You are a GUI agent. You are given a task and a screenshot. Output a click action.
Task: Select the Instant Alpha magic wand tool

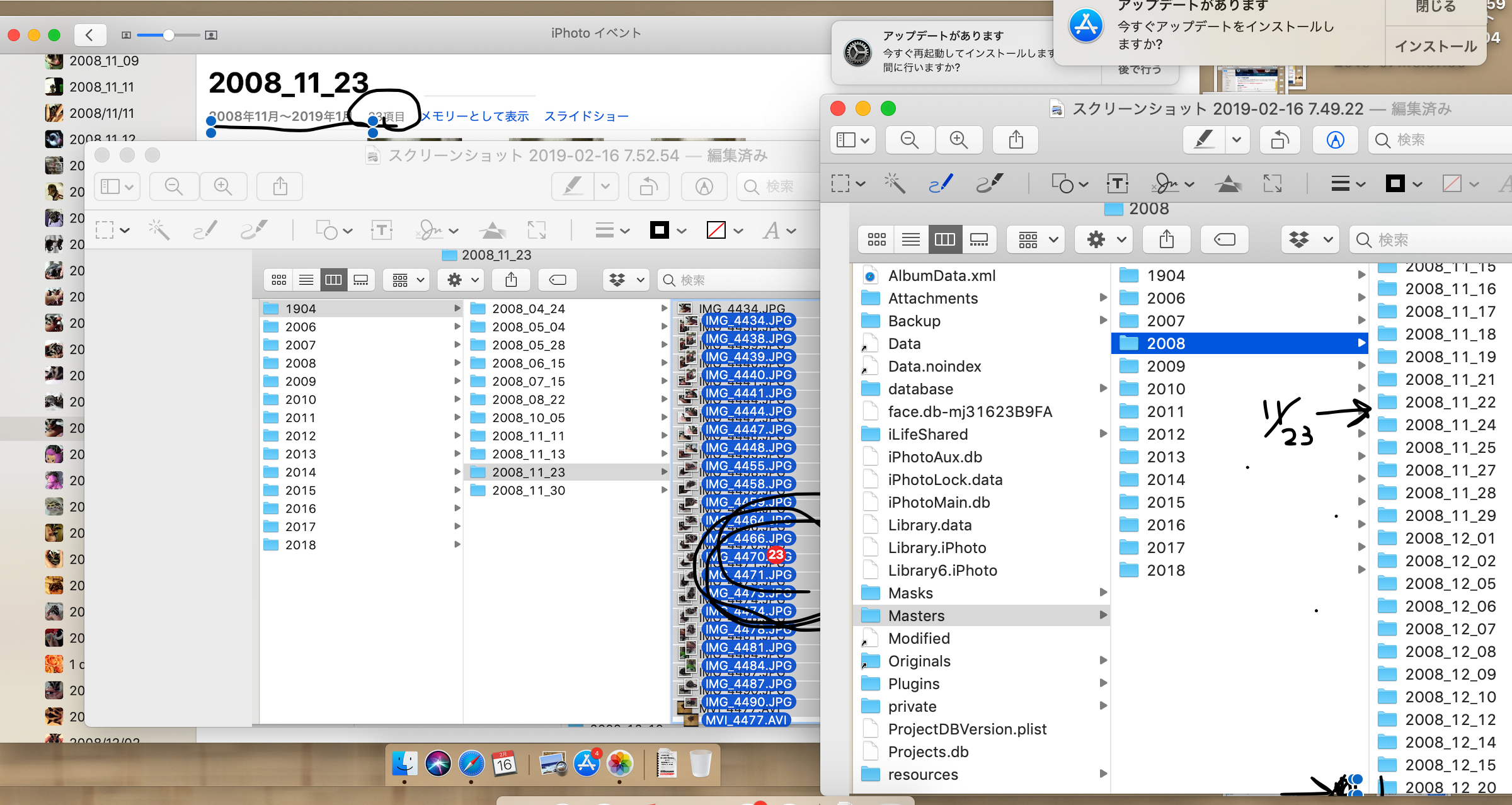coord(895,184)
